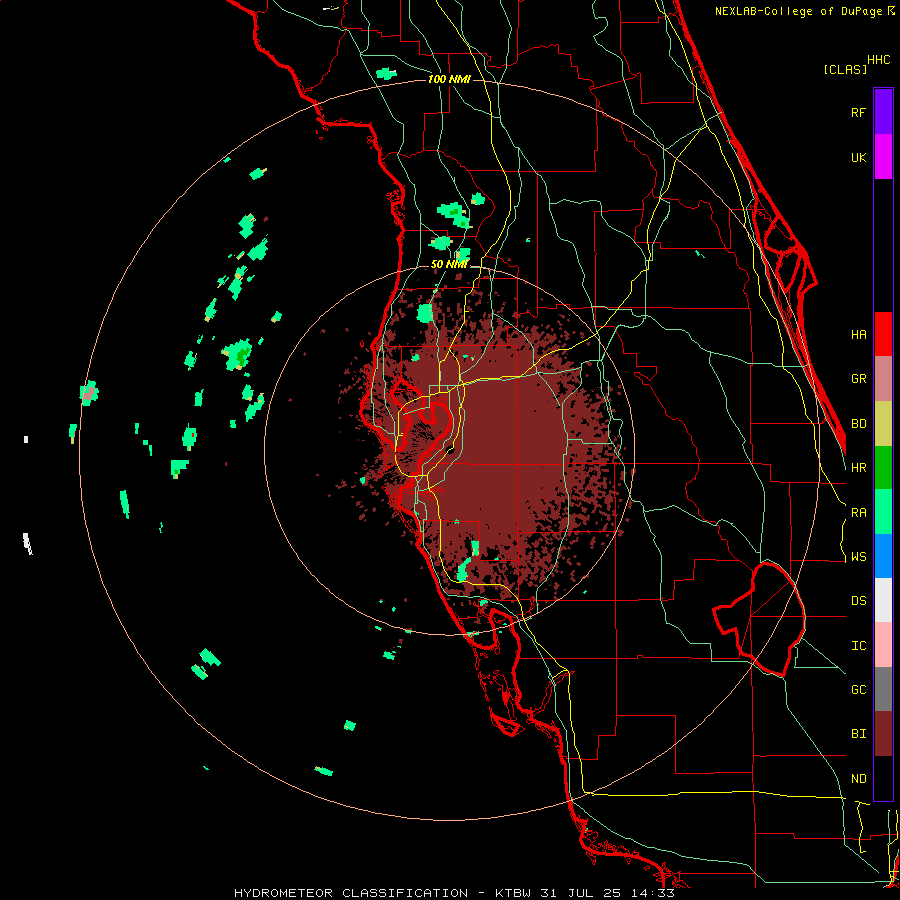The width and height of the screenshot is (900, 900).
Task: Click the 'BD' legend label text
Action: 858,424
